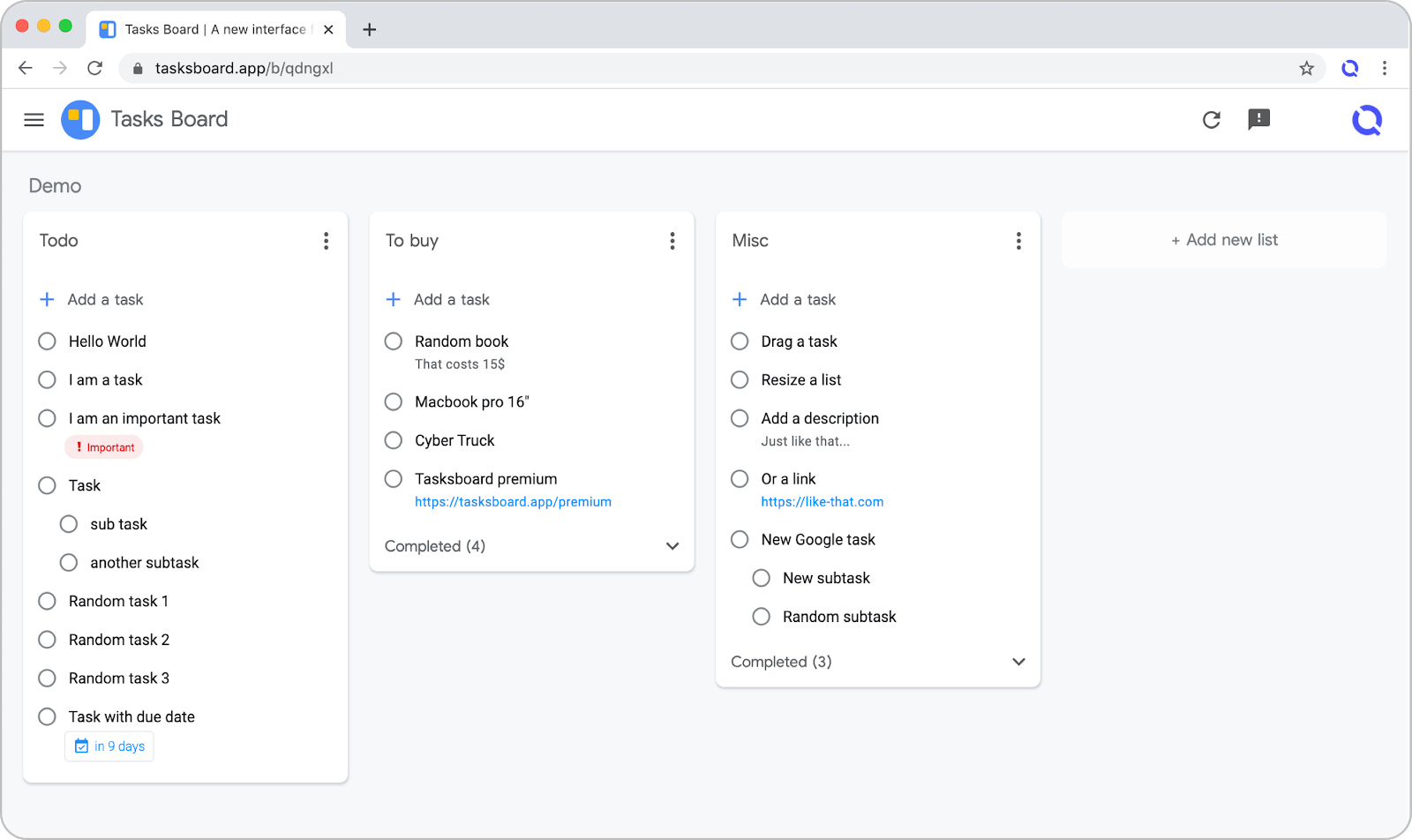1412x840 pixels.
Task: Click the Tasks Board app logo
Action: coord(80,119)
